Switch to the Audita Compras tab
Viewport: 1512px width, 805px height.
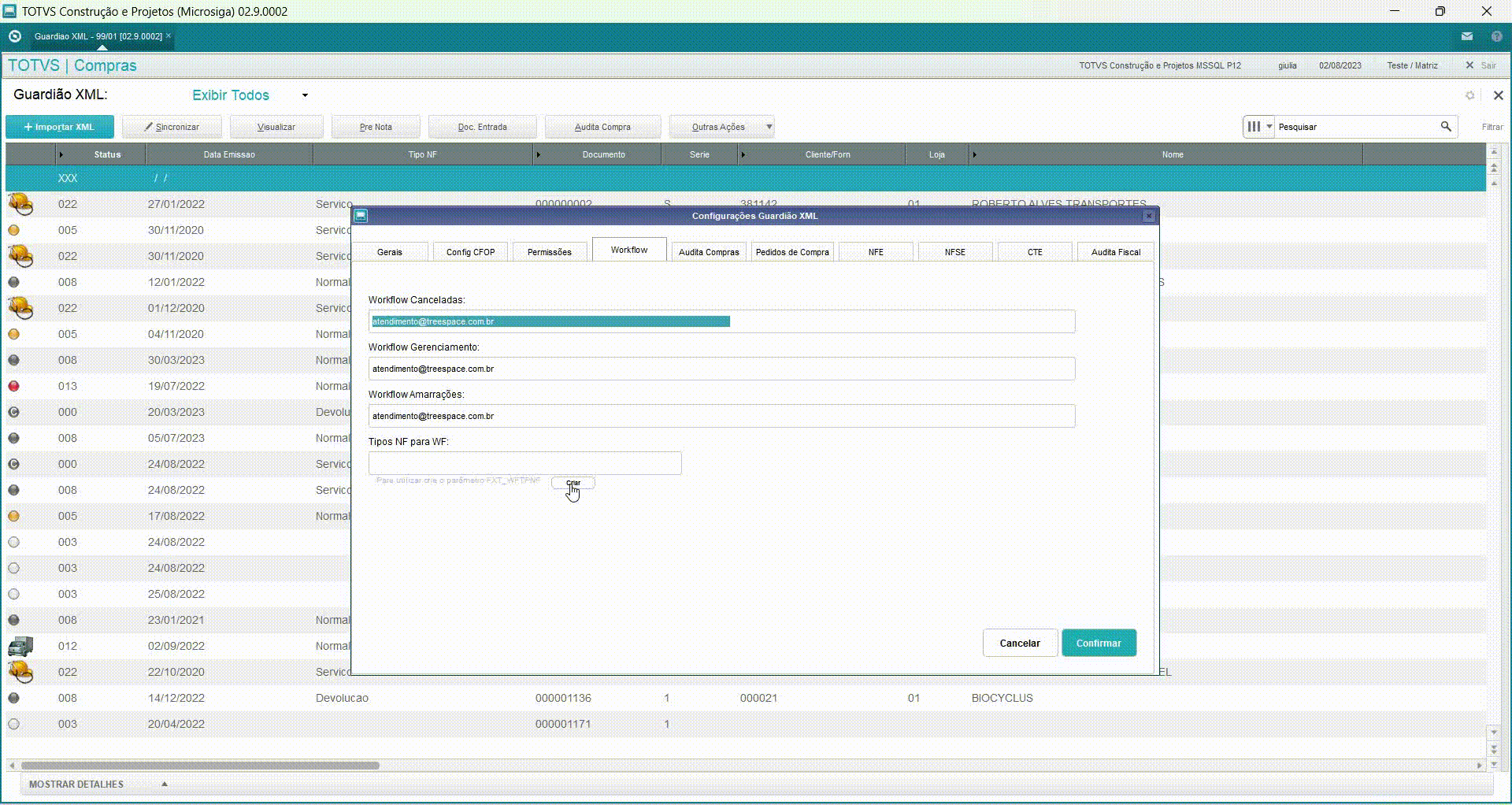pos(709,252)
